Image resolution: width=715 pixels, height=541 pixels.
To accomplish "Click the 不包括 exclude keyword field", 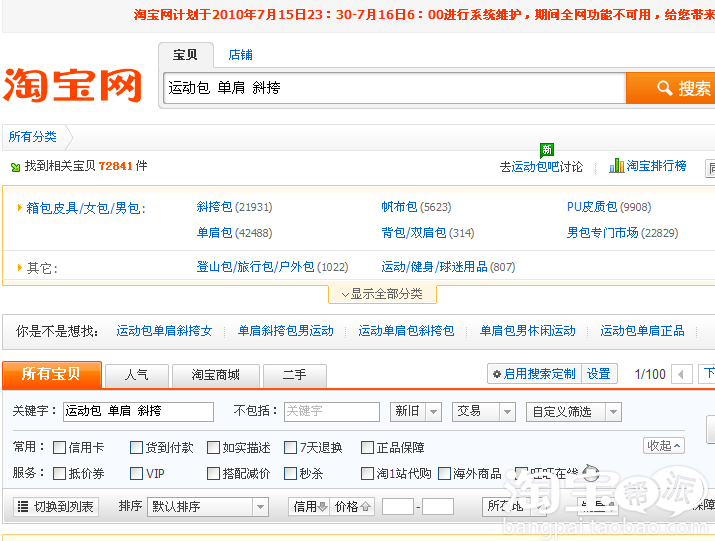I will (332, 411).
